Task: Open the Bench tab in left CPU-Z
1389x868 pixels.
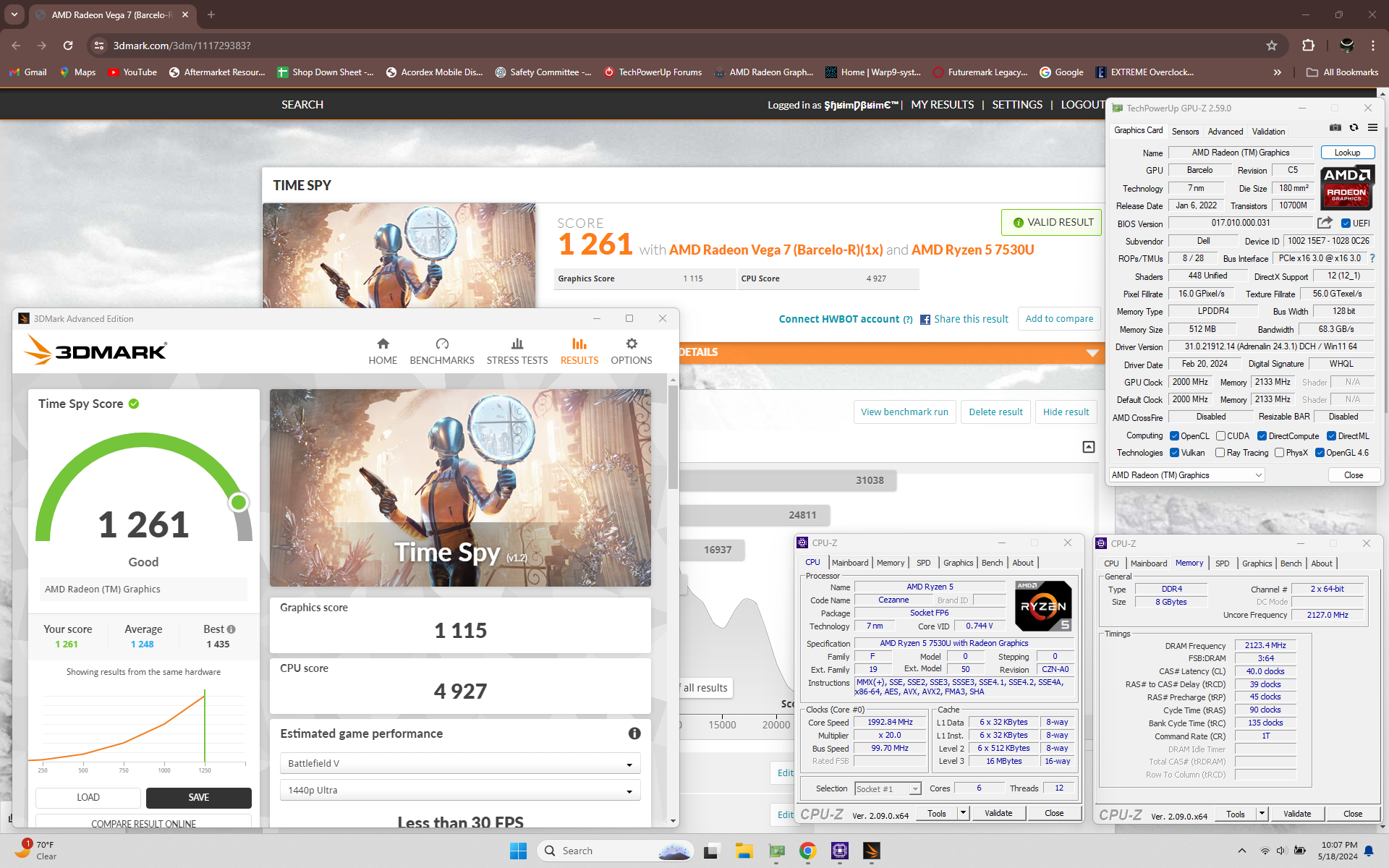Action: [992, 563]
